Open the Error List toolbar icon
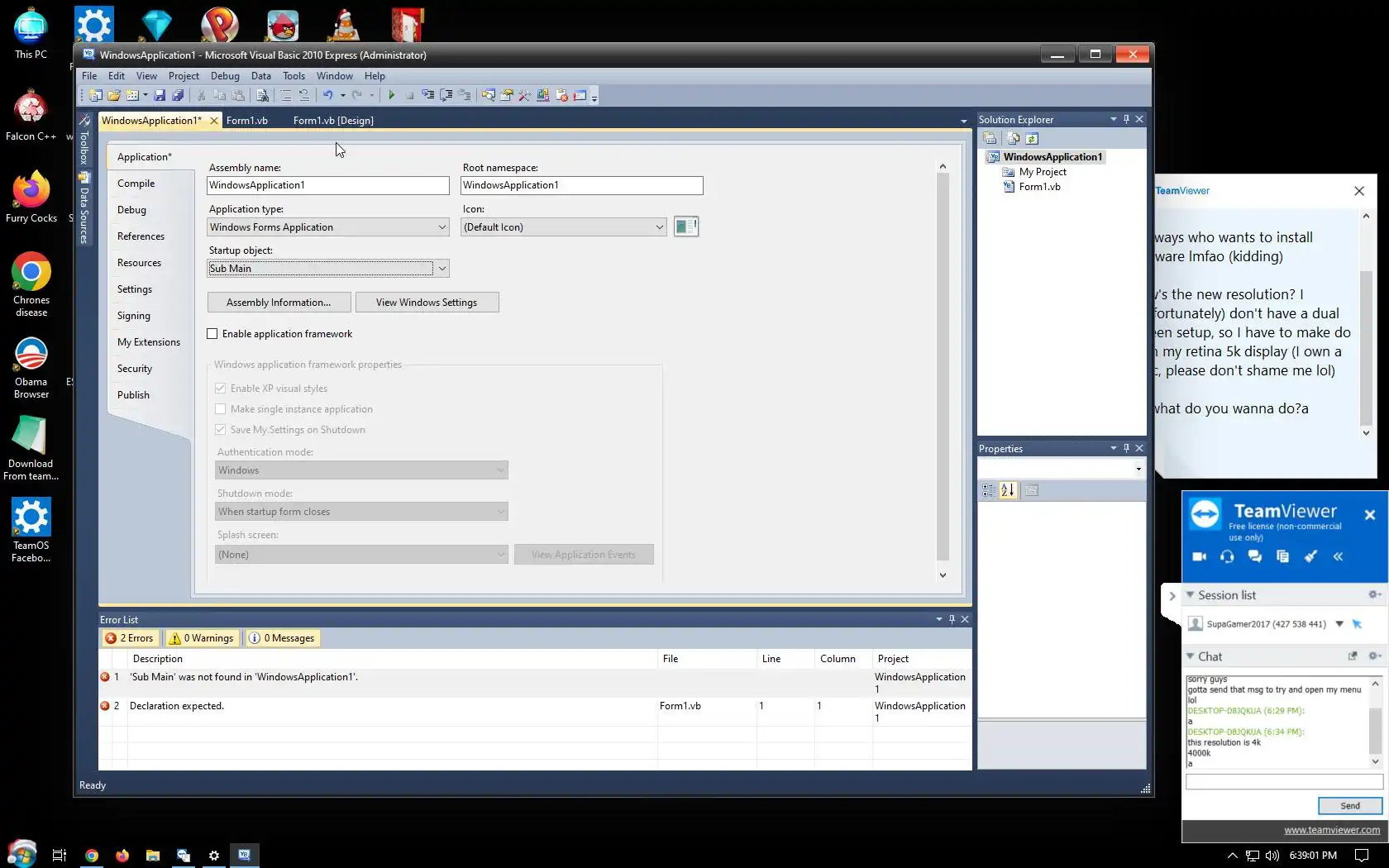The width and height of the screenshot is (1389, 868). click(x=561, y=95)
